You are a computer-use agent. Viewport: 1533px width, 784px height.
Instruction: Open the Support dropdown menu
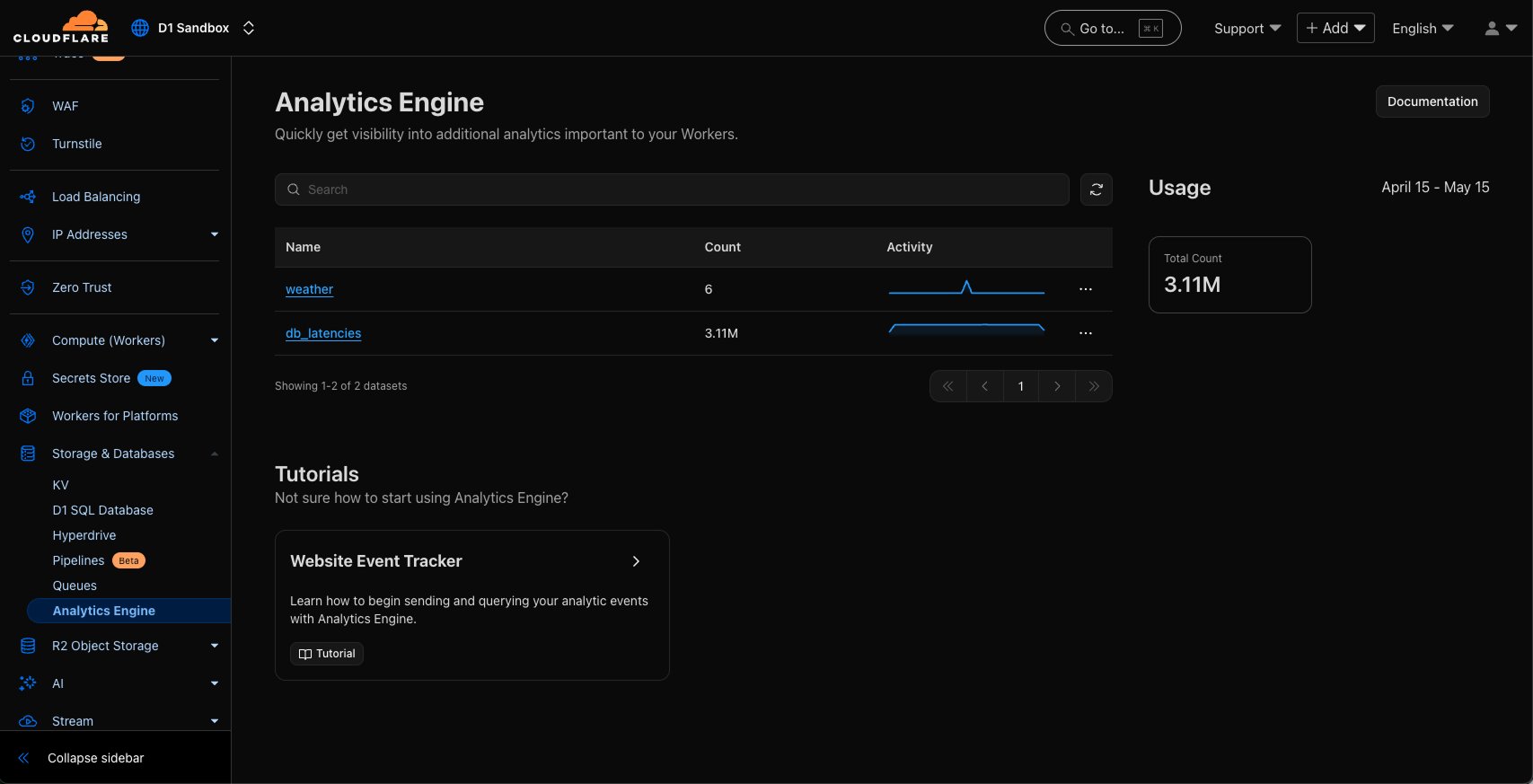(x=1247, y=28)
